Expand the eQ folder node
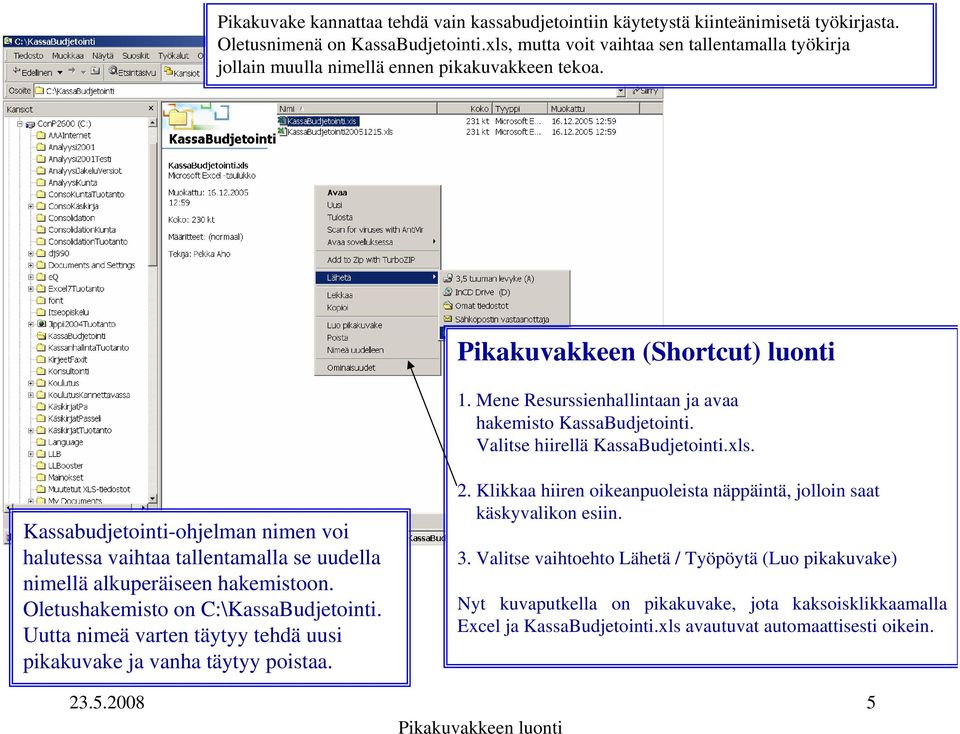 click(x=31, y=277)
